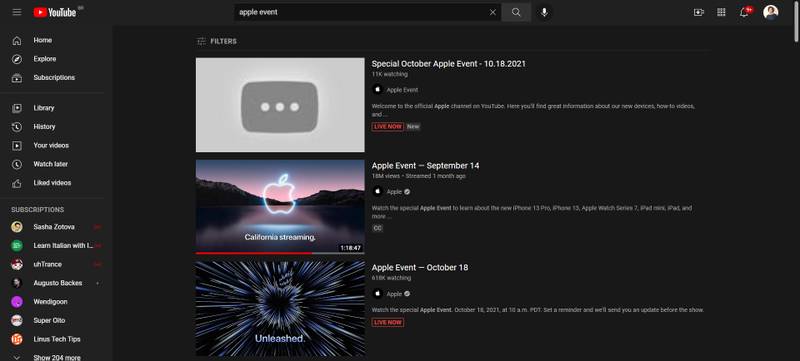Image resolution: width=800 pixels, height=361 pixels.
Task: Open Subscriptions in sidebar
Action: click(56, 78)
